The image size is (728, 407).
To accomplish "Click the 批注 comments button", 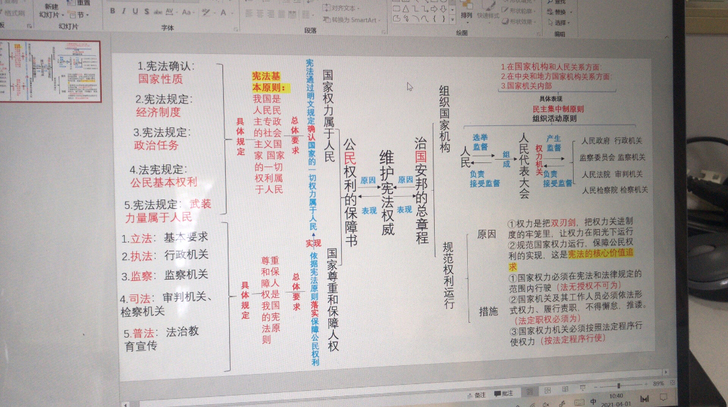I will coord(504,394).
